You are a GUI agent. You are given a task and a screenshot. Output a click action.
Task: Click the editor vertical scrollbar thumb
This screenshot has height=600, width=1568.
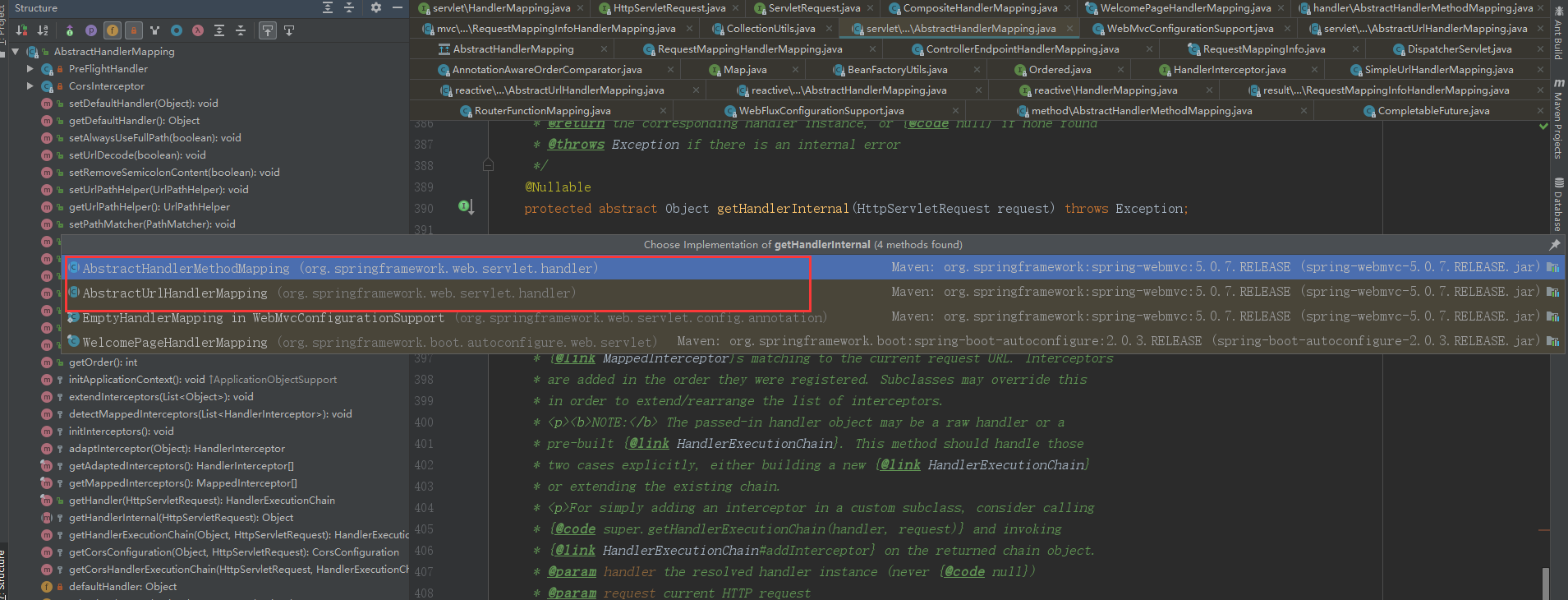point(1545,584)
